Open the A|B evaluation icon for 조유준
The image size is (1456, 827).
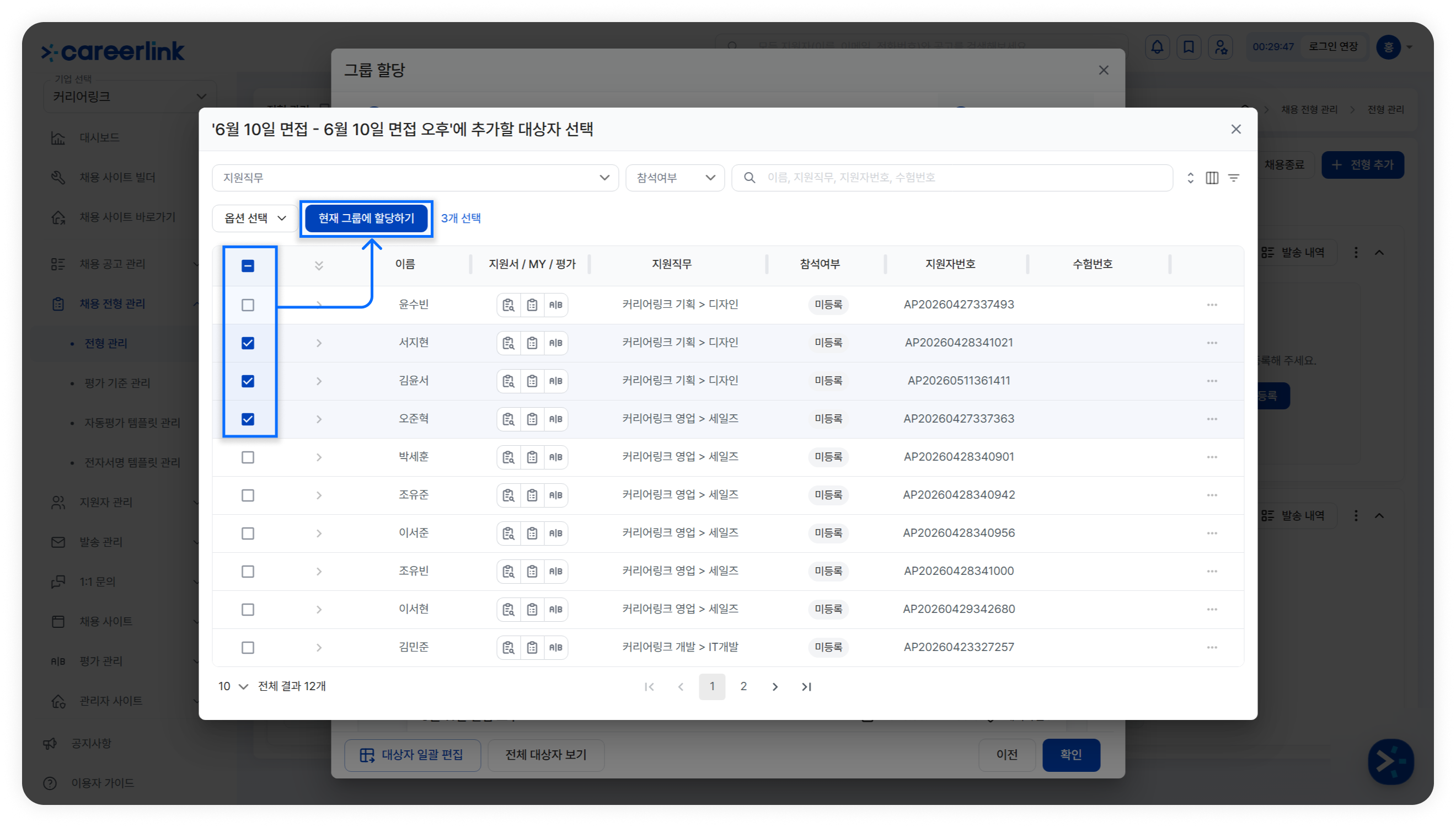[x=556, y=495]
